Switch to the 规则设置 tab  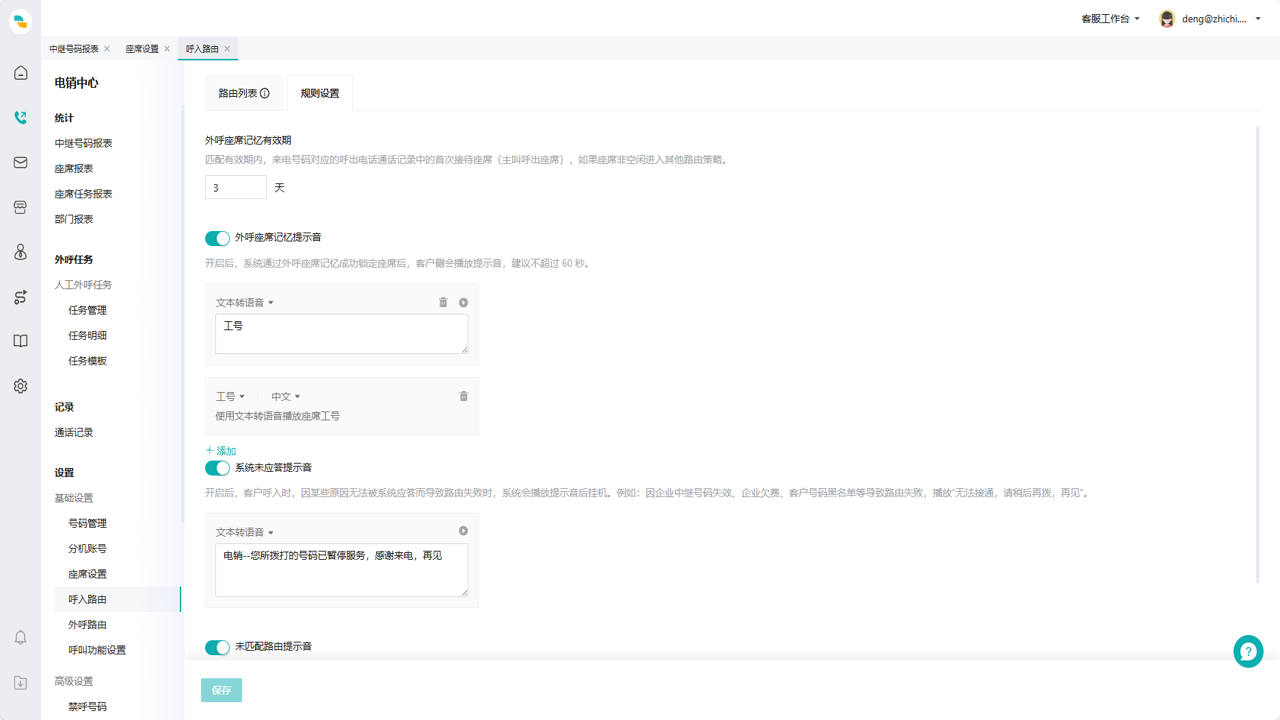pyautogui.click(x=320, y=93)
